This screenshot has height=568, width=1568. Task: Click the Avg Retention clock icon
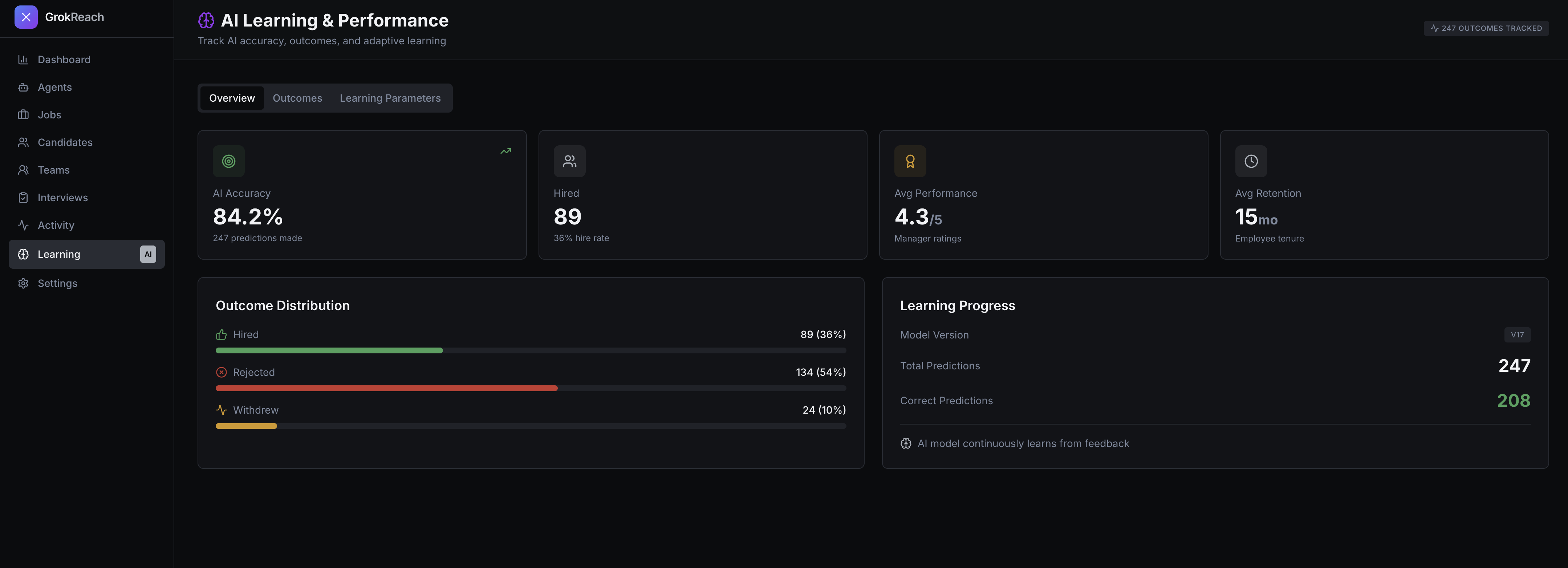[x=1250, y=161]
